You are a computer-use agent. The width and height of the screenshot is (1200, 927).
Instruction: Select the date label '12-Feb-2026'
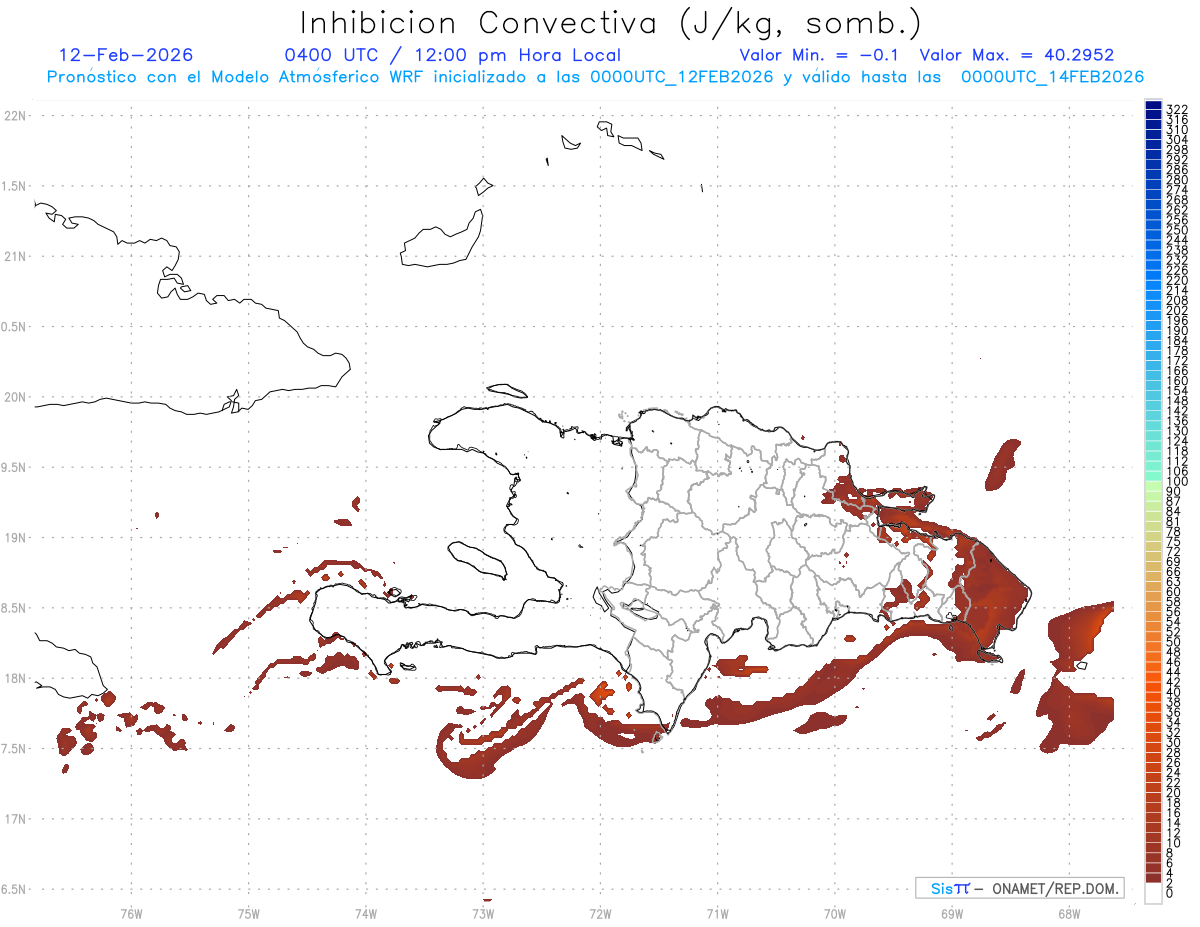[x=126, y=55]
